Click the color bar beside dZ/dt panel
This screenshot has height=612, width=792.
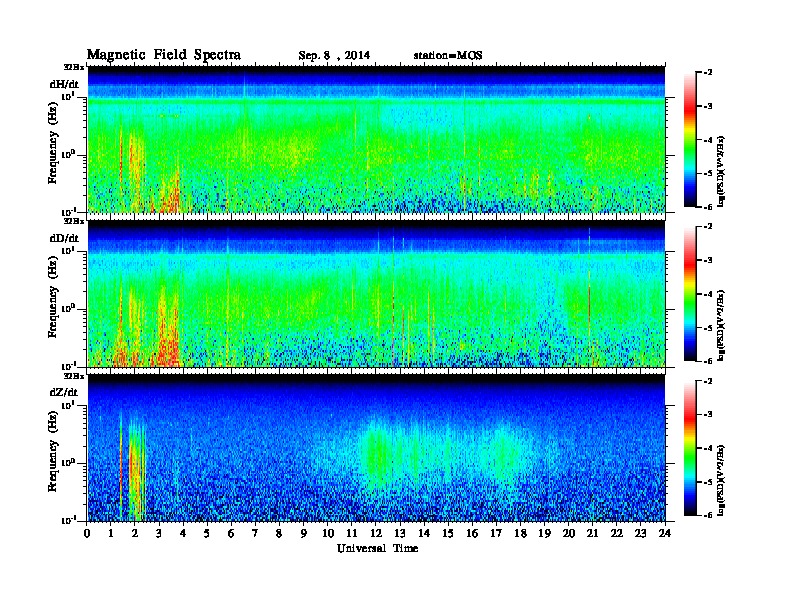(x=690, y=448)
